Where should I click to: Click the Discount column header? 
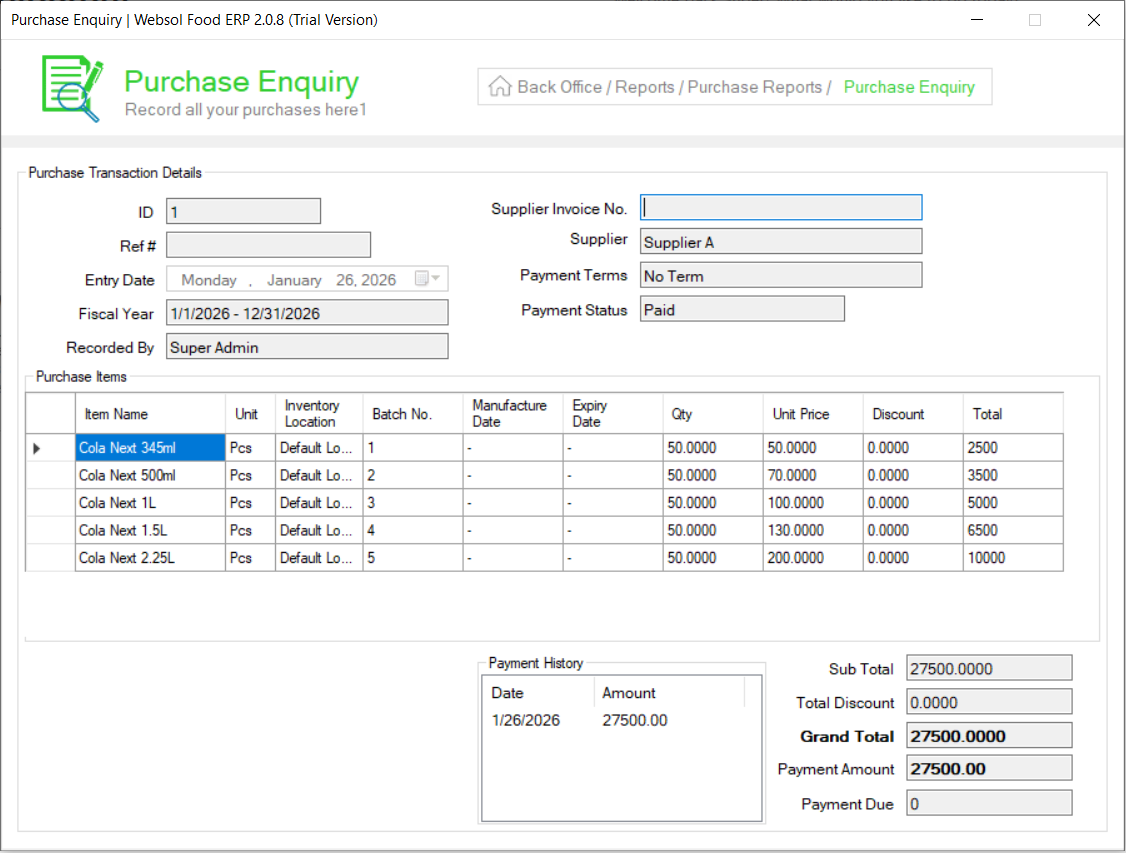[913, 414]
